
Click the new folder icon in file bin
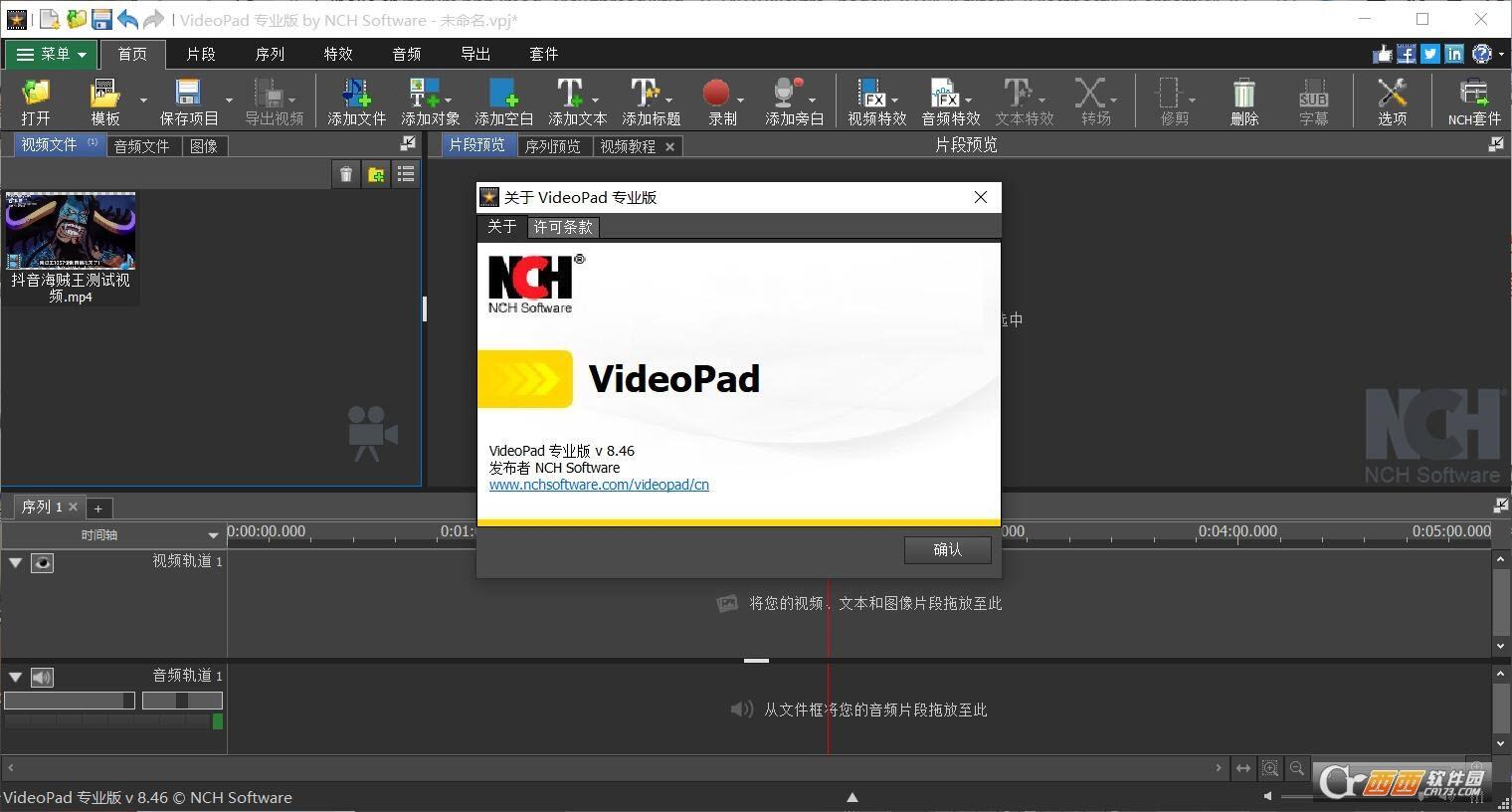click(x=376, y=175)
